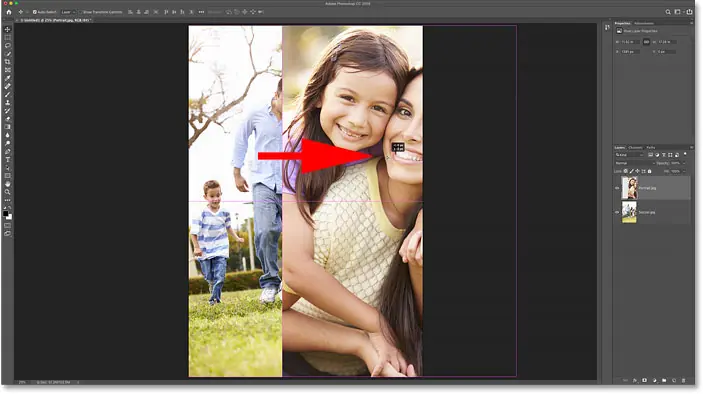703x394 pixels.
Task: Click the Add layer mask button
Action: tap(644, 381)
